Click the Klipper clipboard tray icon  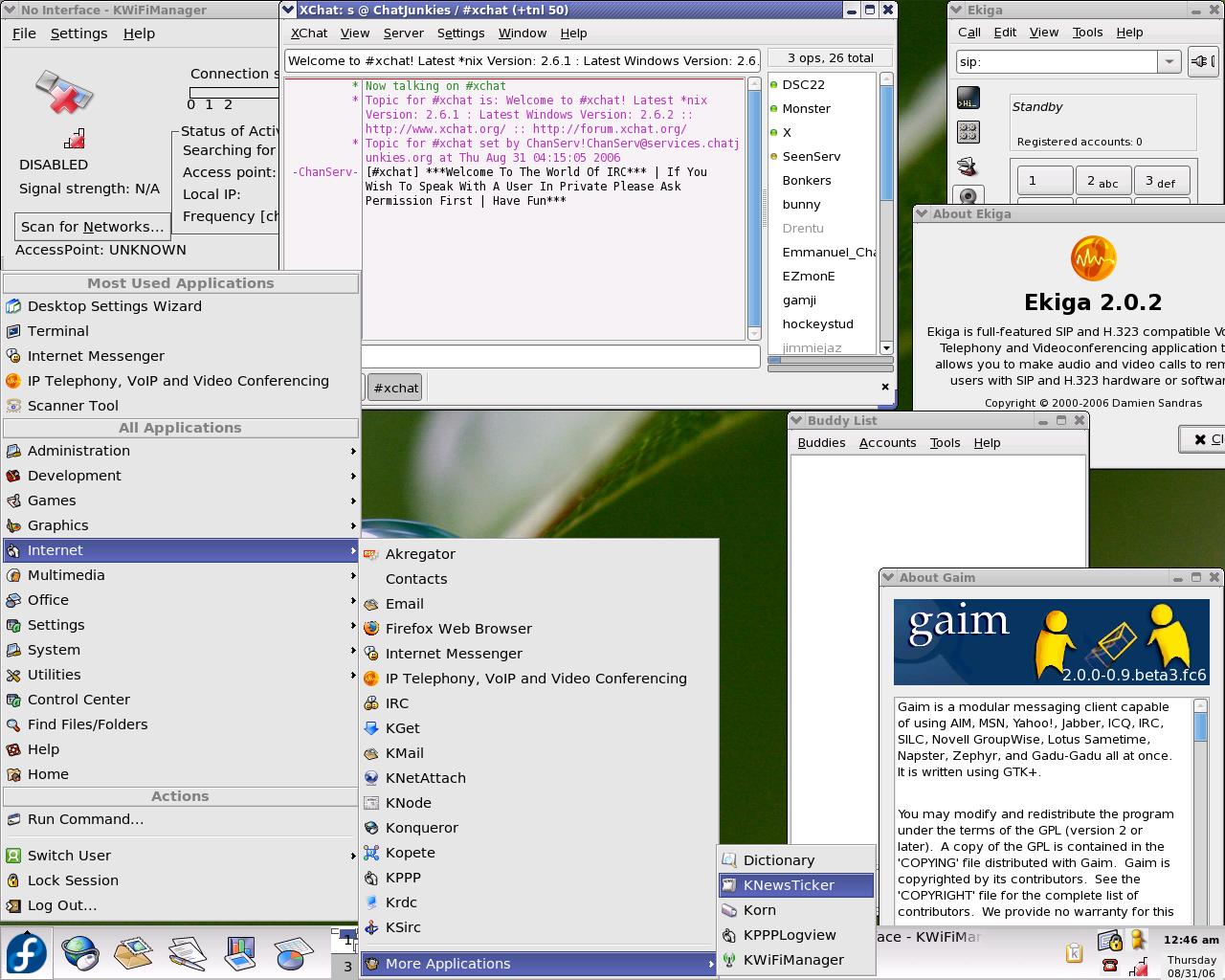pyautogui.click(x=1074, y=952)
